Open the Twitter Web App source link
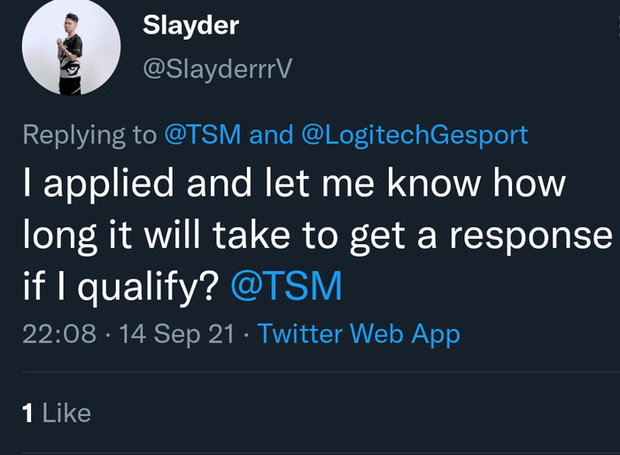Screen dimensions: 620x455 pyautogui.click(x=359, y=334)
